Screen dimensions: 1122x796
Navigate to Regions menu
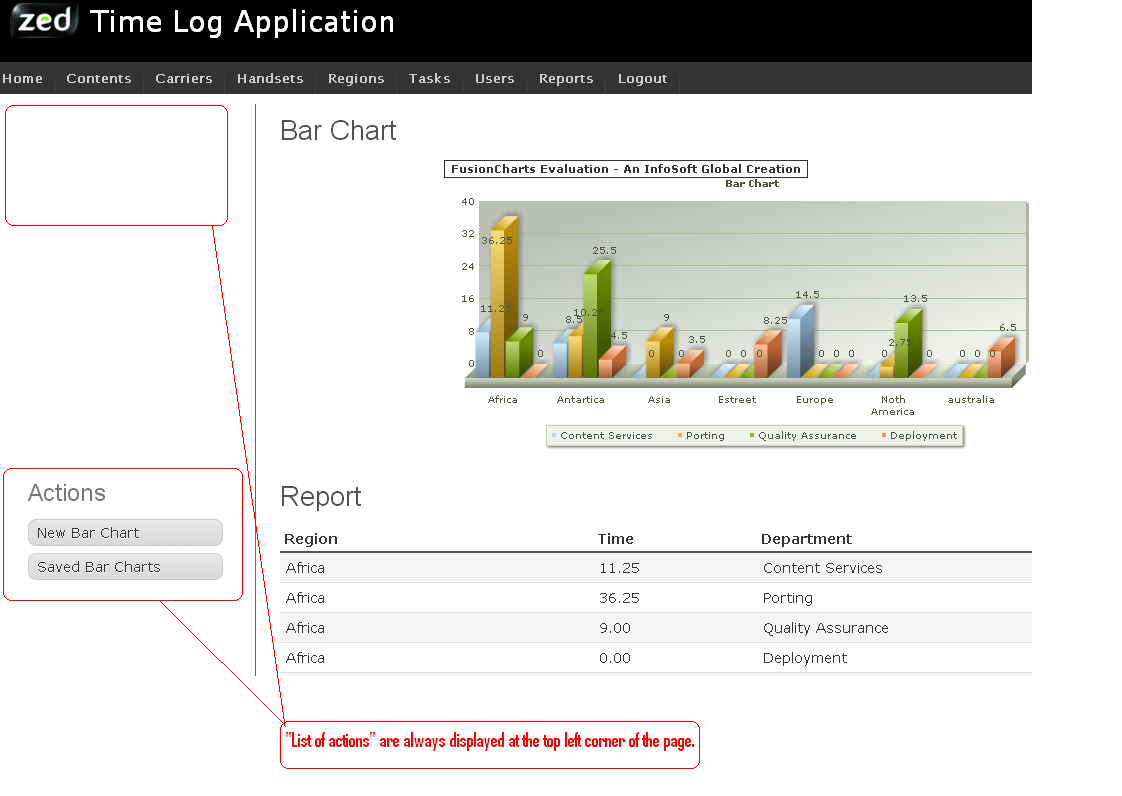tap(356, 78)
